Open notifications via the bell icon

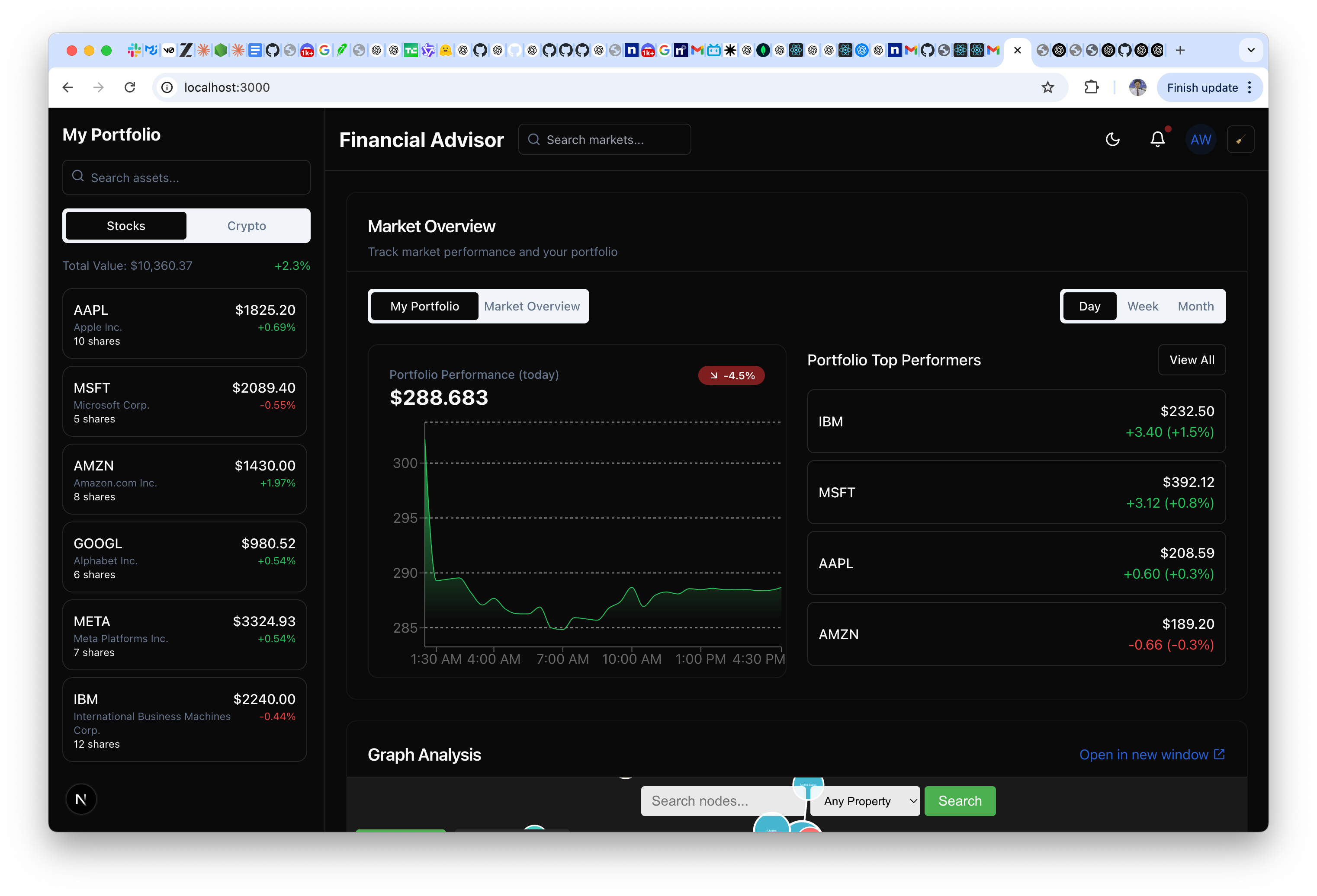point(1157,139)
